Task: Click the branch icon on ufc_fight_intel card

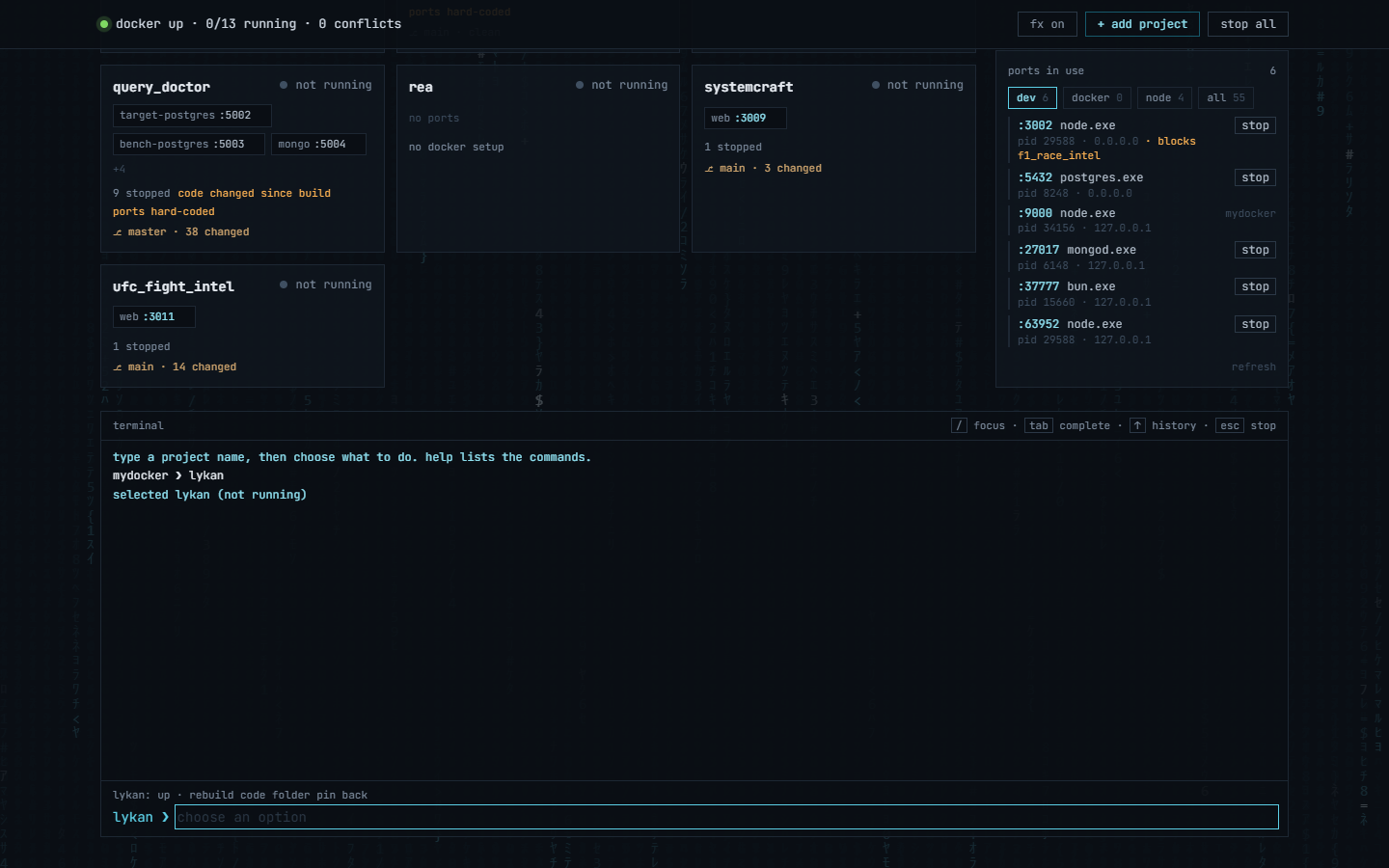Action: click(118, 367)
